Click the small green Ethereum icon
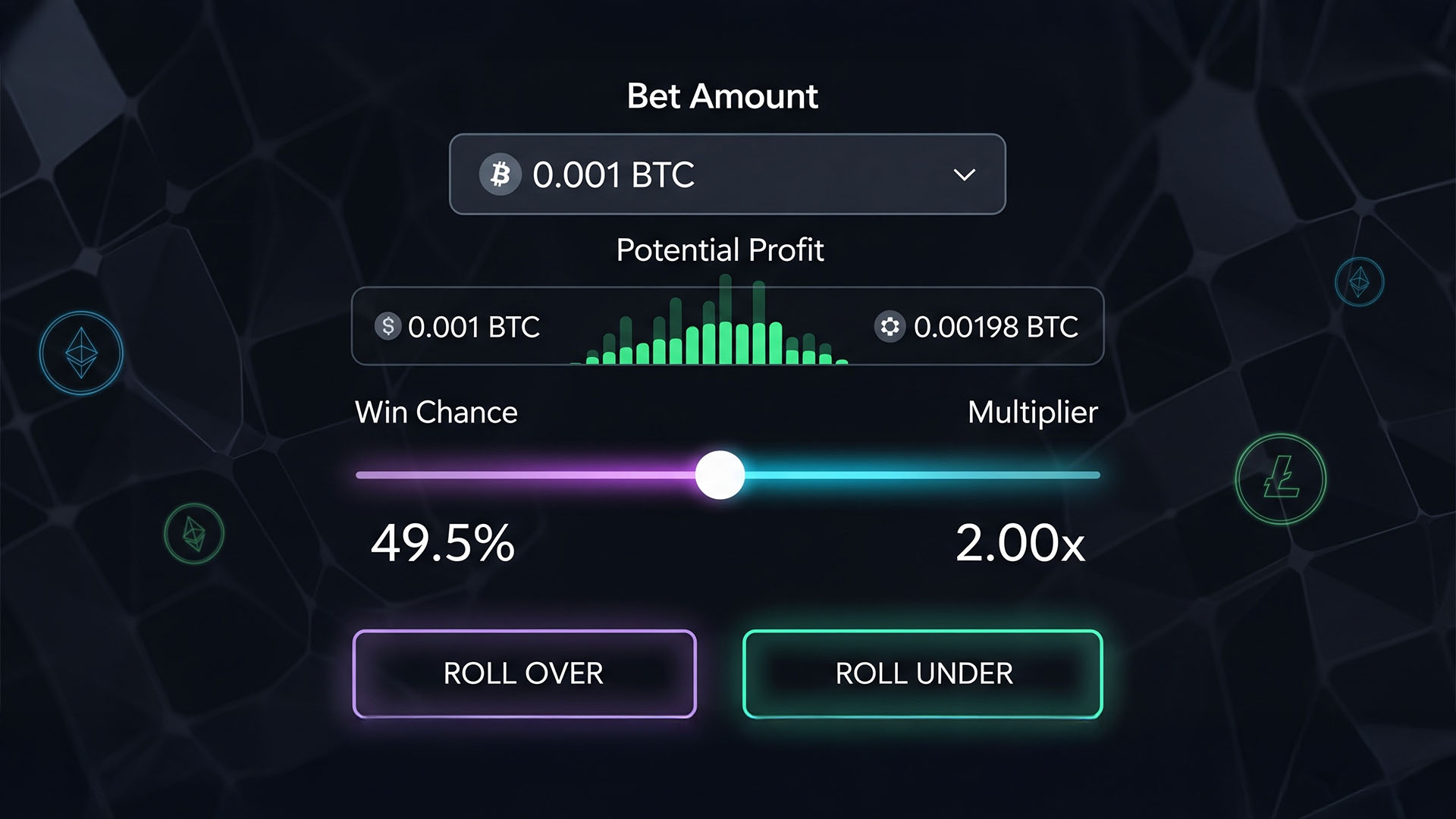This screenshot has height=819, width=1456. coord(194,533)
